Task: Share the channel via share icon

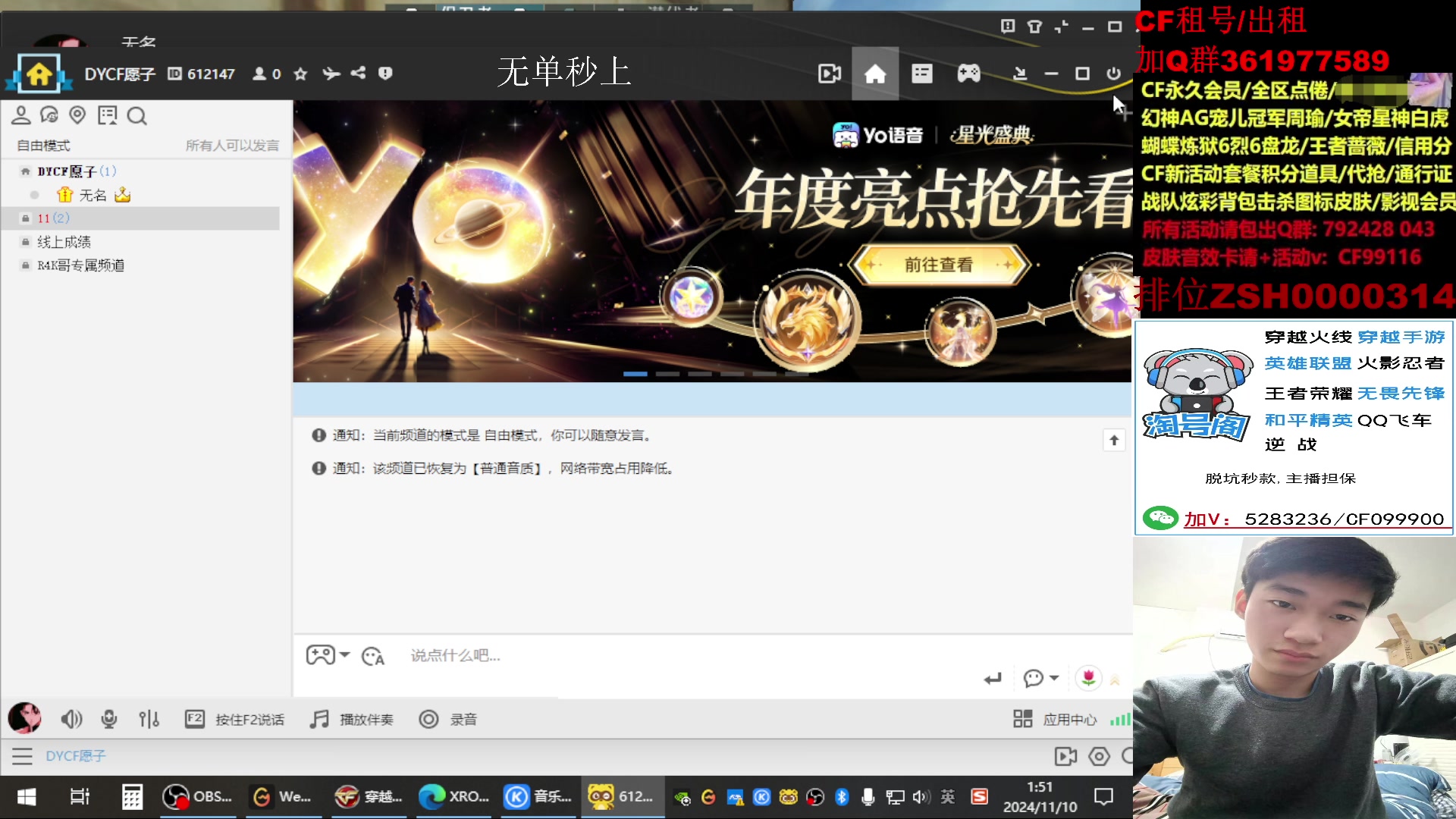Action: coord(358,74)
